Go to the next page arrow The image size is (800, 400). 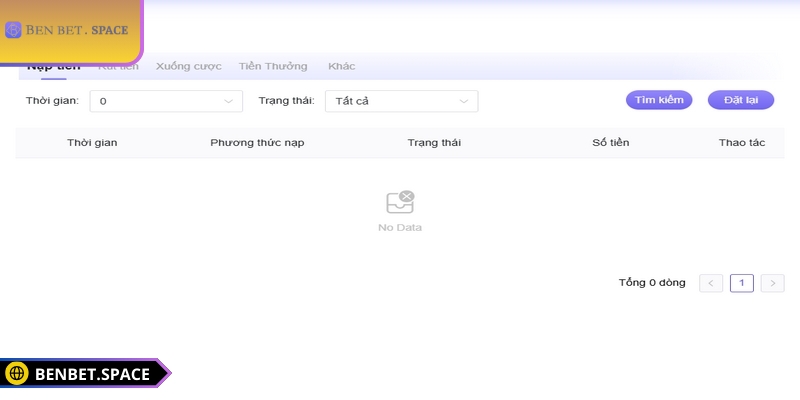[772, 283]
